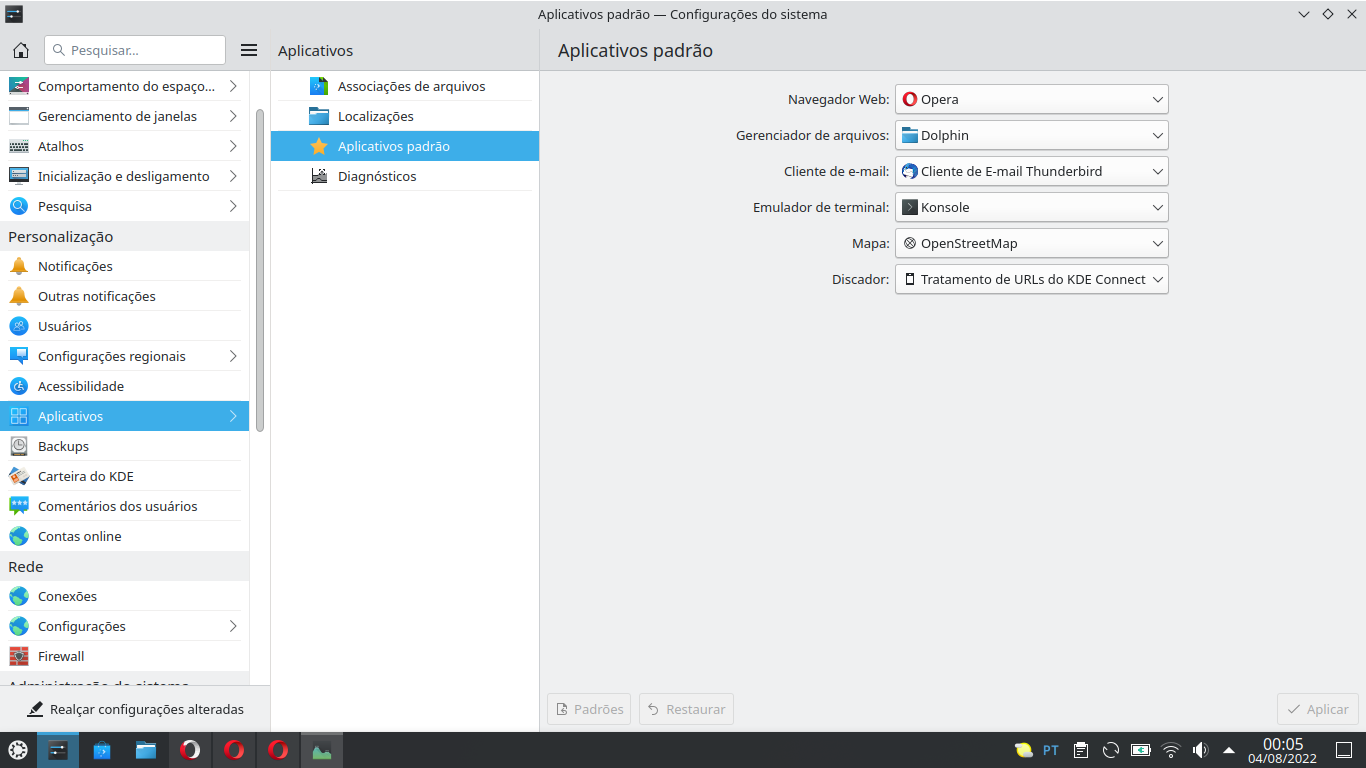
Task: Open the weather widget in system tray
Action: point(1023,750)
